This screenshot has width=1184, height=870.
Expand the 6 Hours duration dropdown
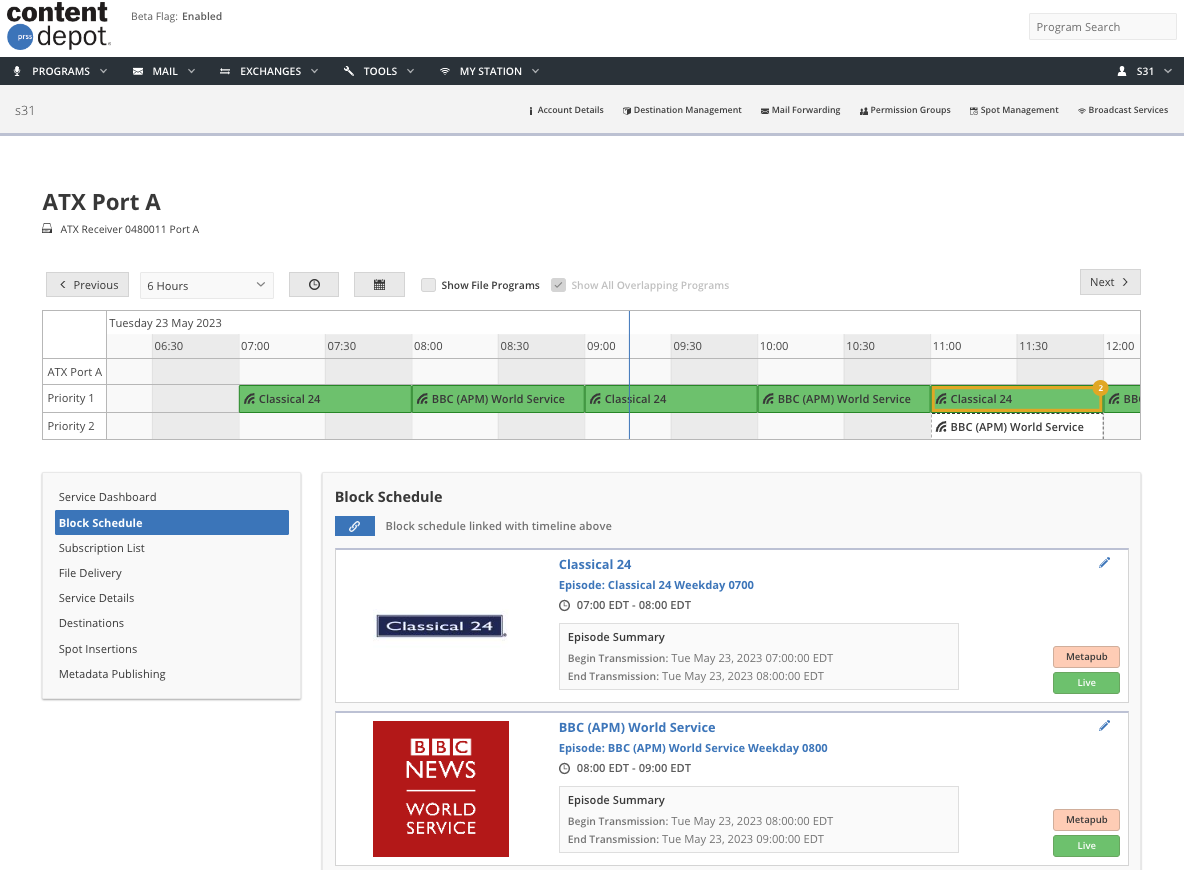point(206,284)
